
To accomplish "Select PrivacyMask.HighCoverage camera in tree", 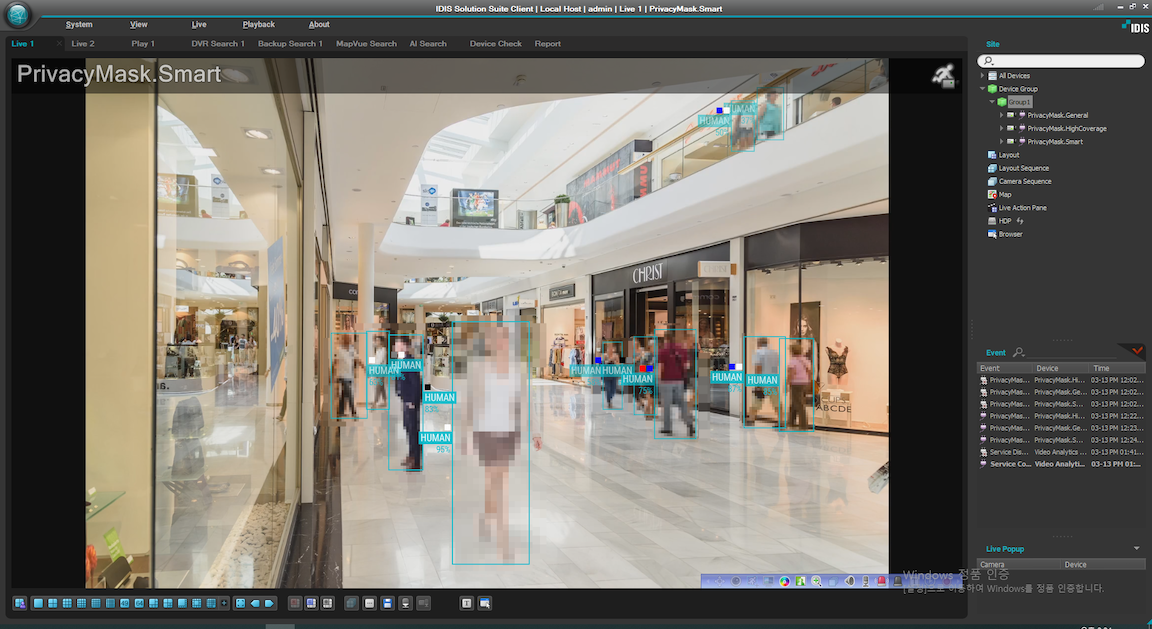I will [1066, 128].
